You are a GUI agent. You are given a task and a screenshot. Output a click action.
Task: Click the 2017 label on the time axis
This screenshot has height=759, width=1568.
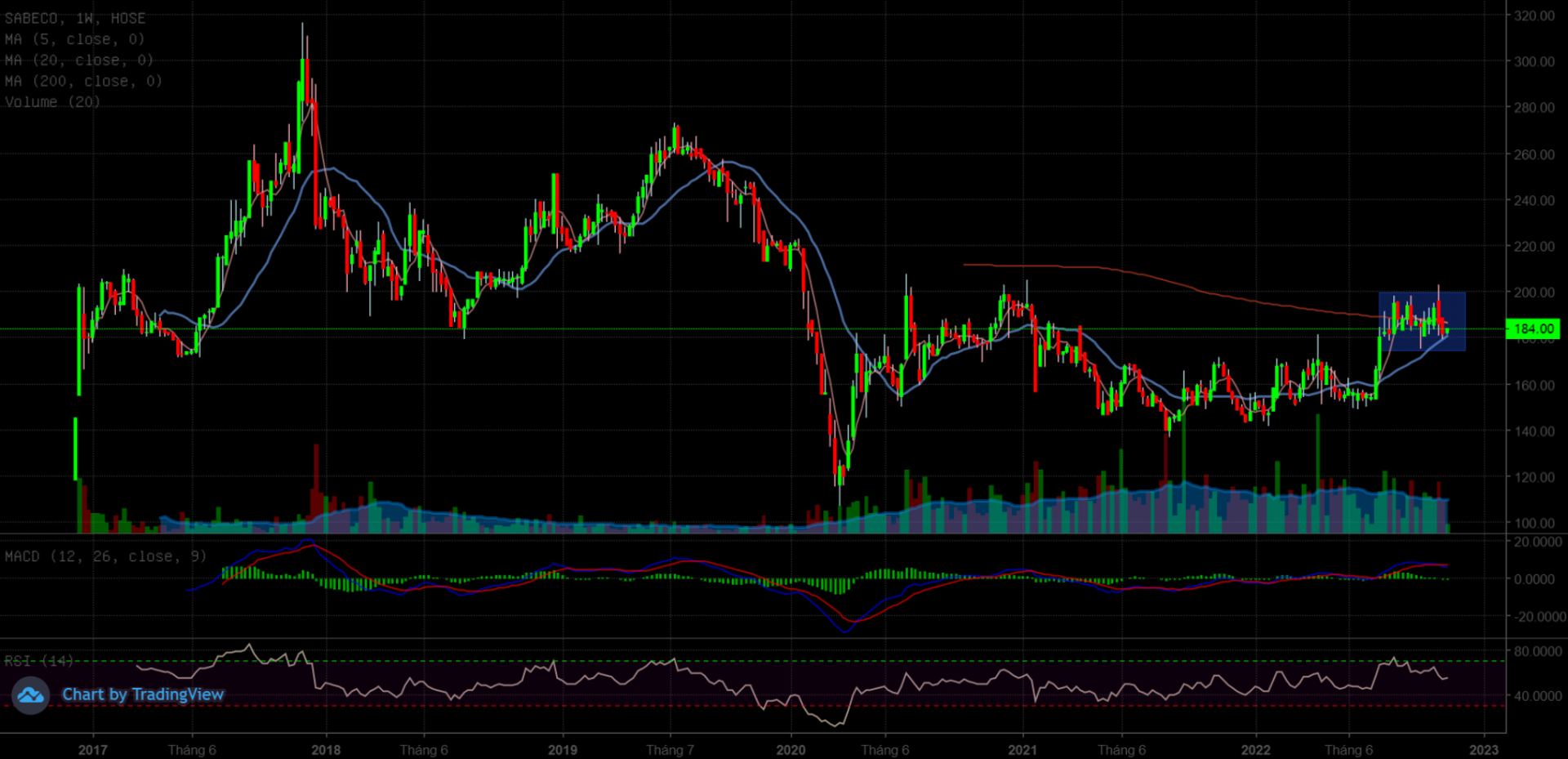92,750
